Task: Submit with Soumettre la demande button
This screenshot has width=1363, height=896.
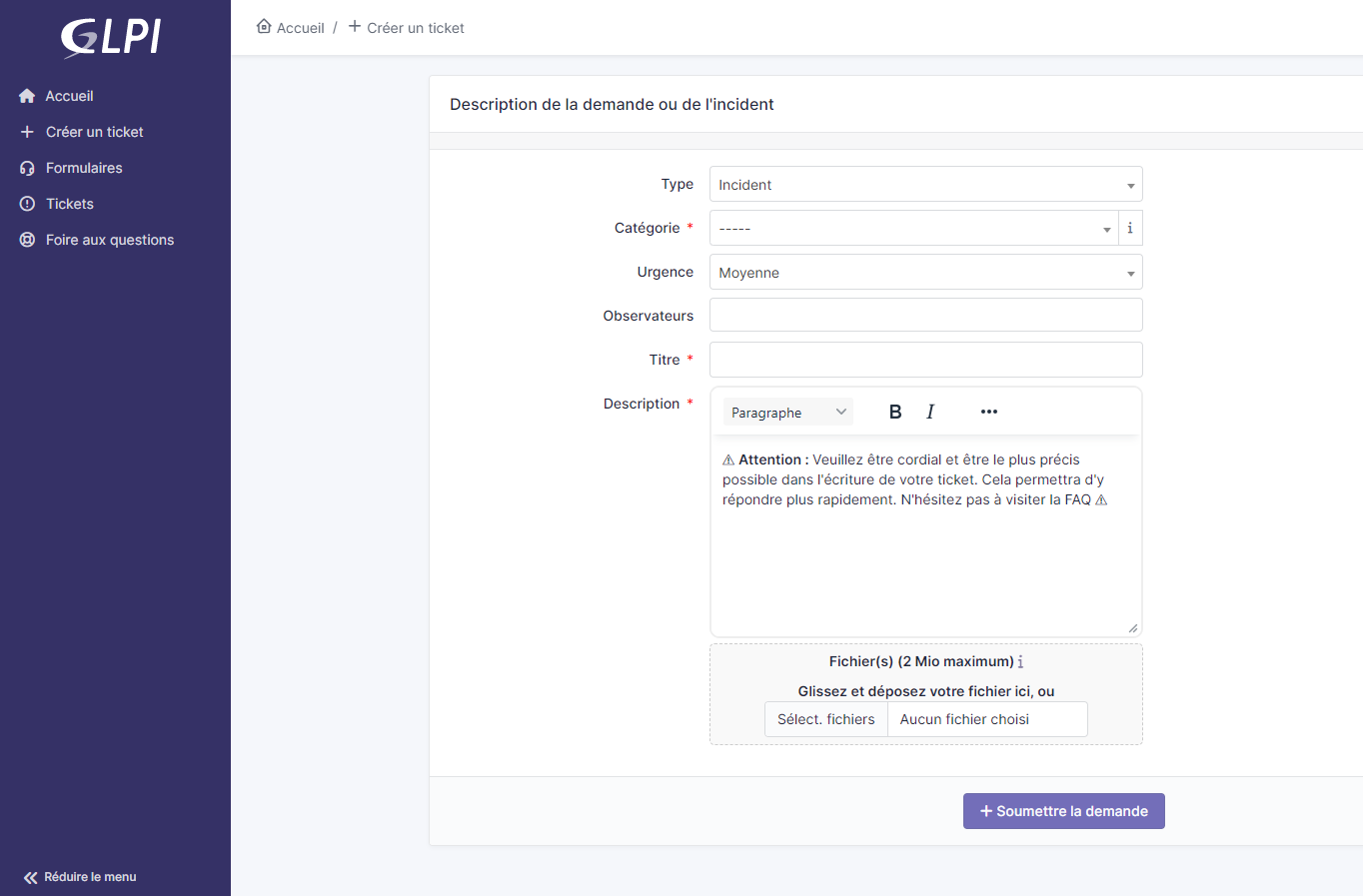Action: point(1063,811)
